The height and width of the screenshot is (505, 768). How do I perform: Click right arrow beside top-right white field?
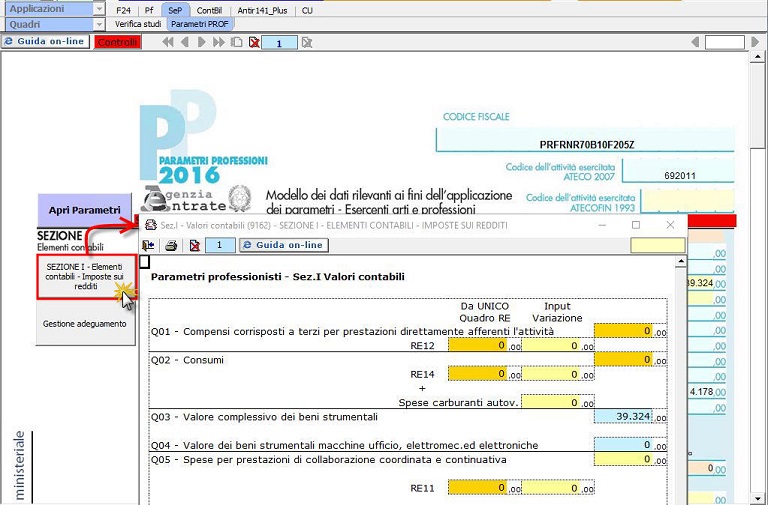point(755,43)
